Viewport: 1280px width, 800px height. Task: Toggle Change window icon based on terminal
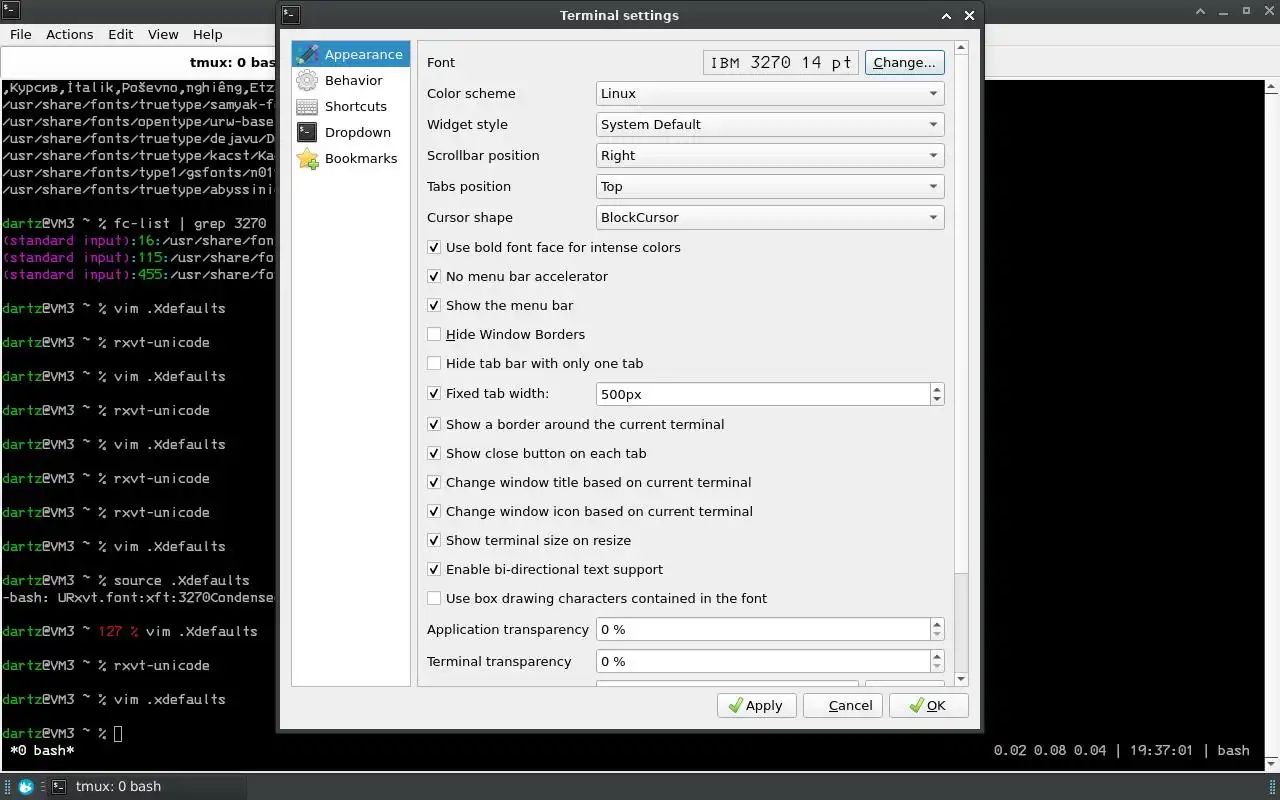(434, 511)
